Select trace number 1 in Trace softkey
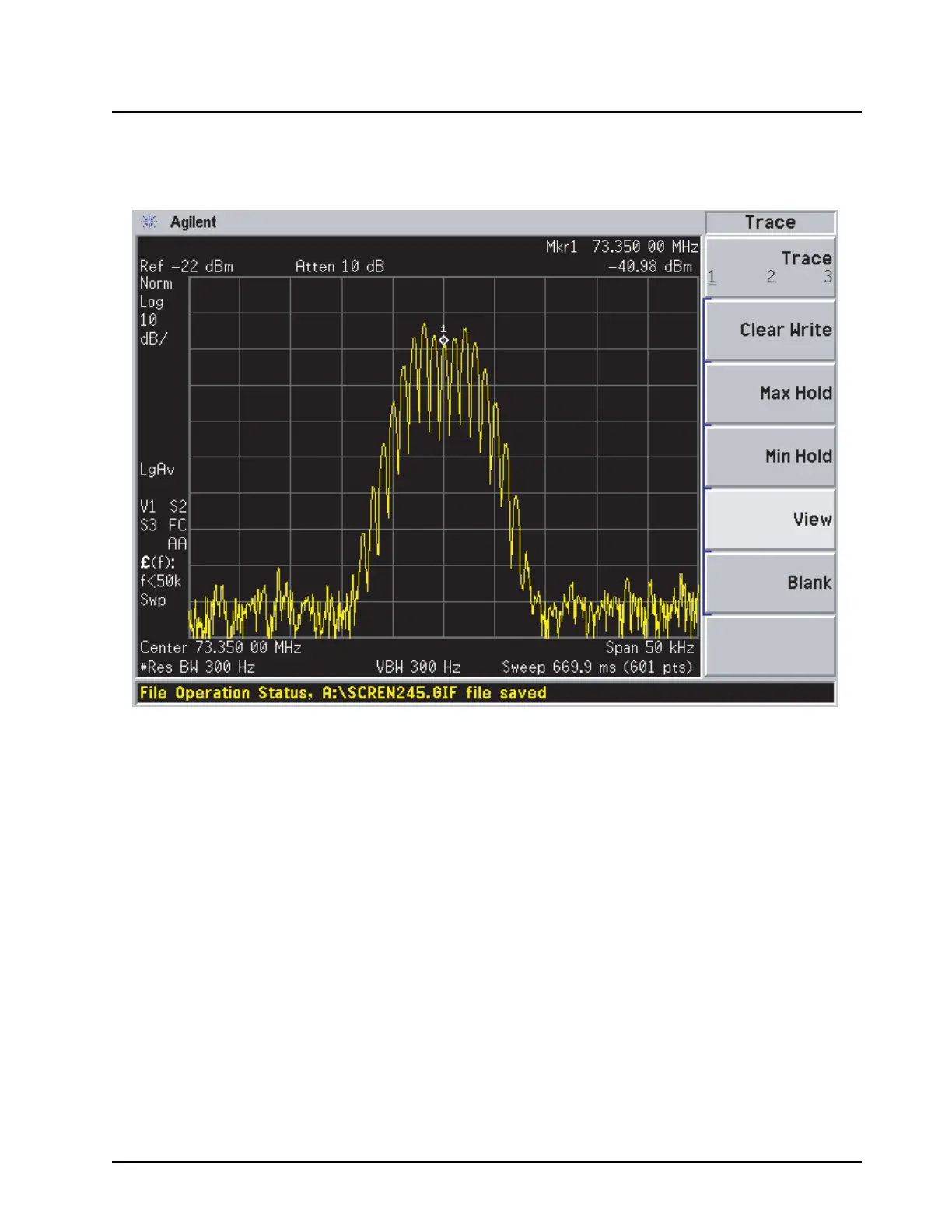Screen dimensions: 952x1232 [712, 278]
